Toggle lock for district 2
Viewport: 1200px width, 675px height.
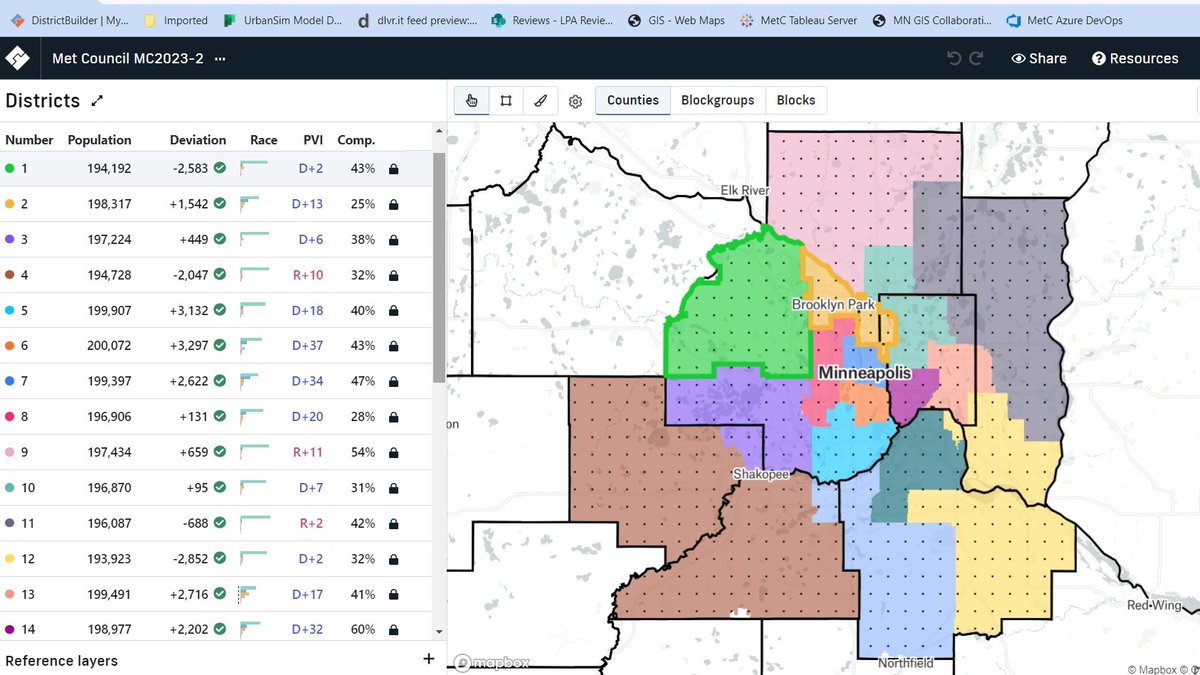[393, 204]
